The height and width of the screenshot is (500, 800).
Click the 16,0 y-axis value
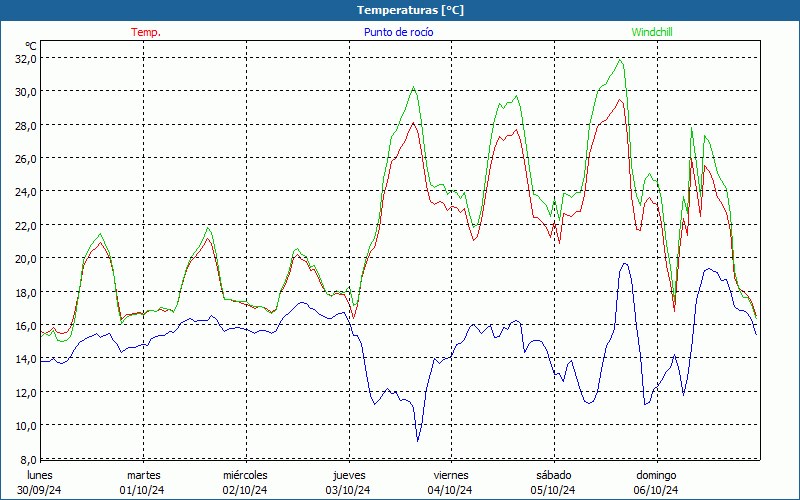(26, 326)
